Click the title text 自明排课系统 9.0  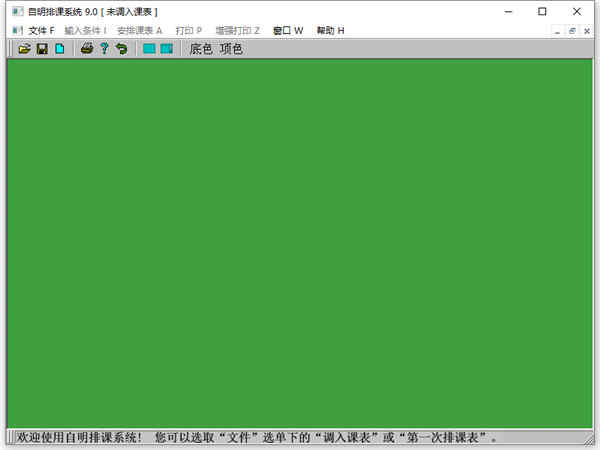[x=63, y=11]
